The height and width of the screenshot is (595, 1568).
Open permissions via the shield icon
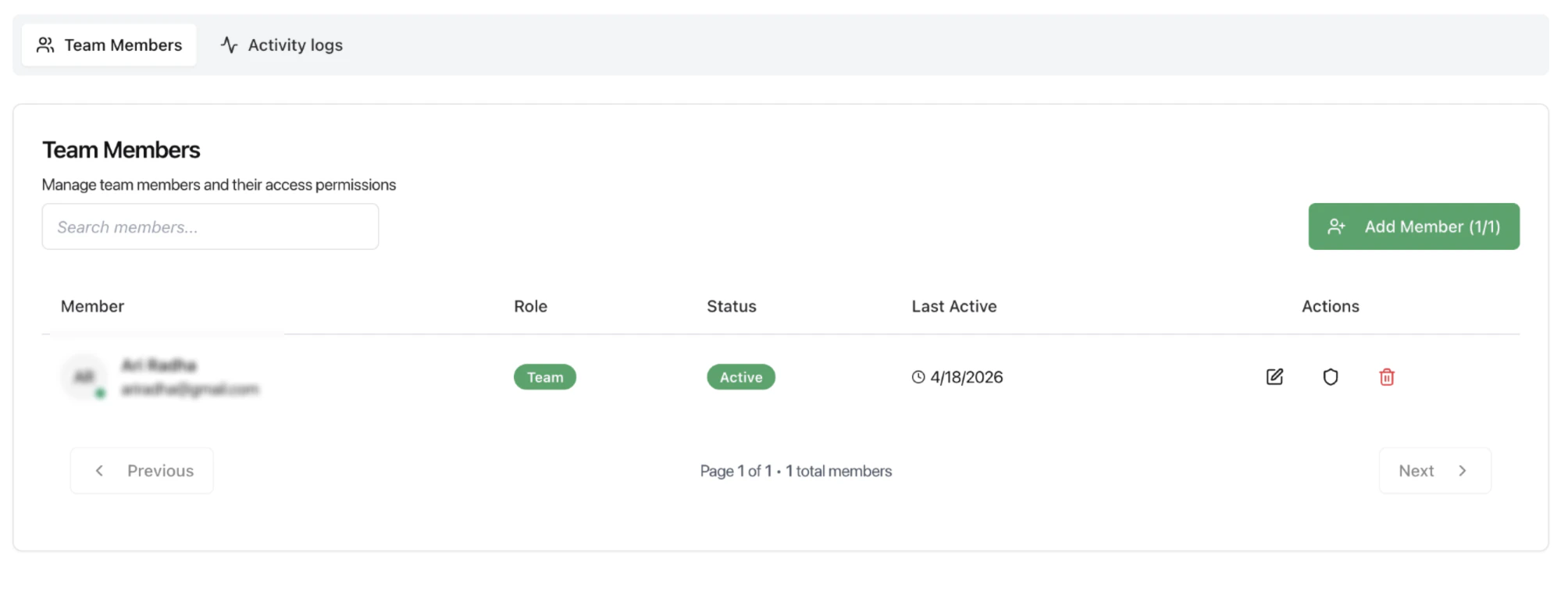click(x=1331, y=377)
